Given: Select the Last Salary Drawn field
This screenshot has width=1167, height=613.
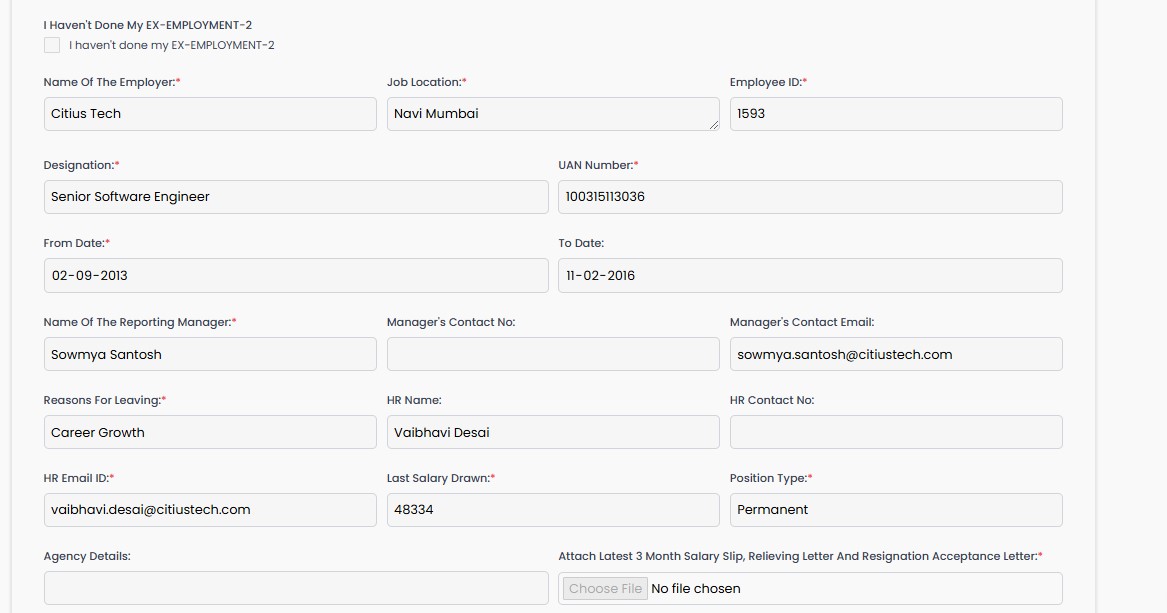Looking at the screenshot, I should coord(552,510).
